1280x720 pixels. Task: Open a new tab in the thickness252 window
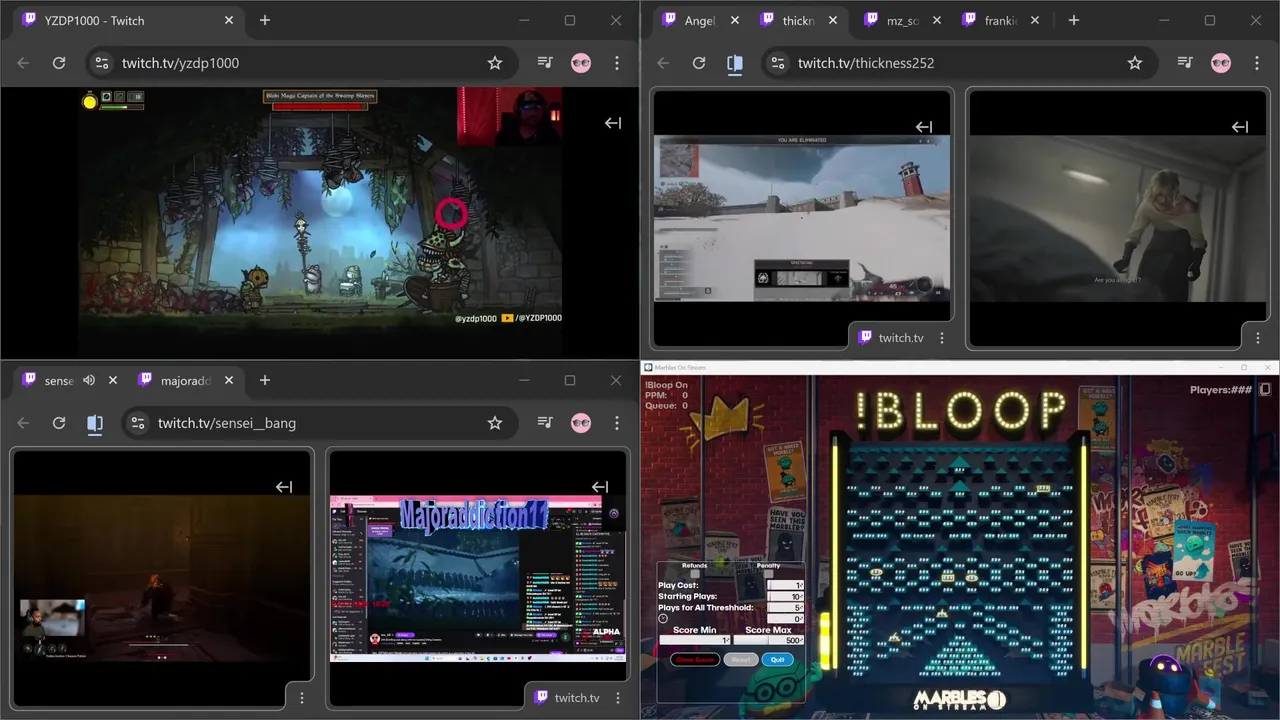tap(1073, 20)
